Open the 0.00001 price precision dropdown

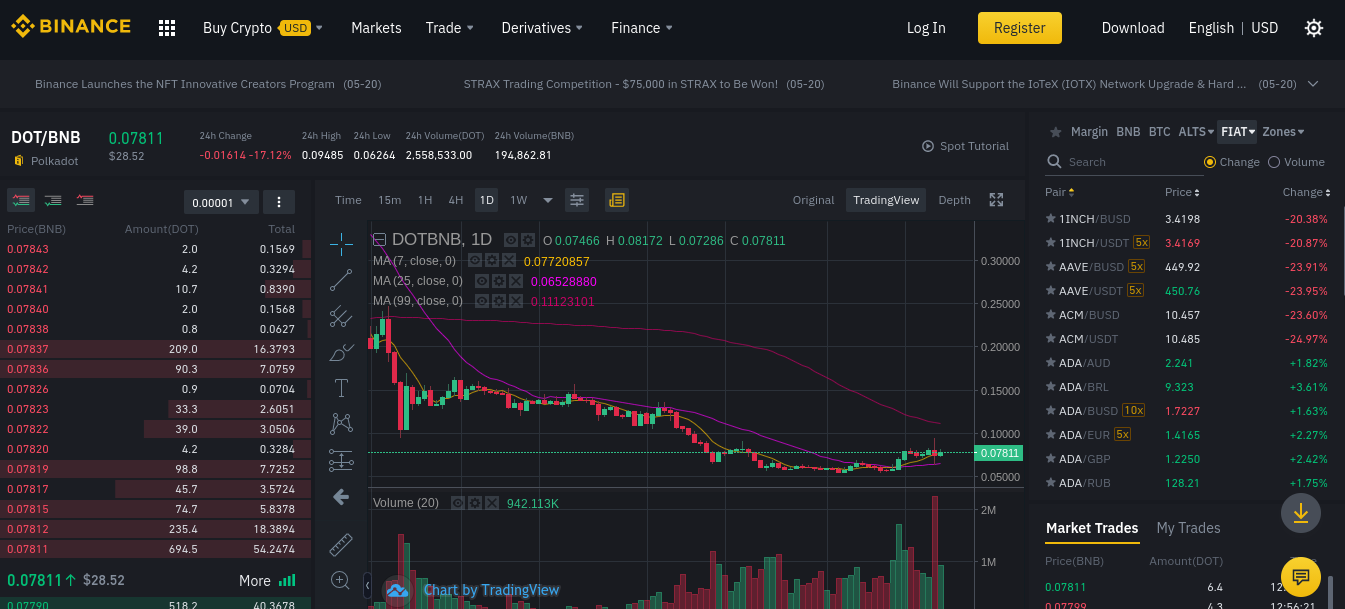221,202
